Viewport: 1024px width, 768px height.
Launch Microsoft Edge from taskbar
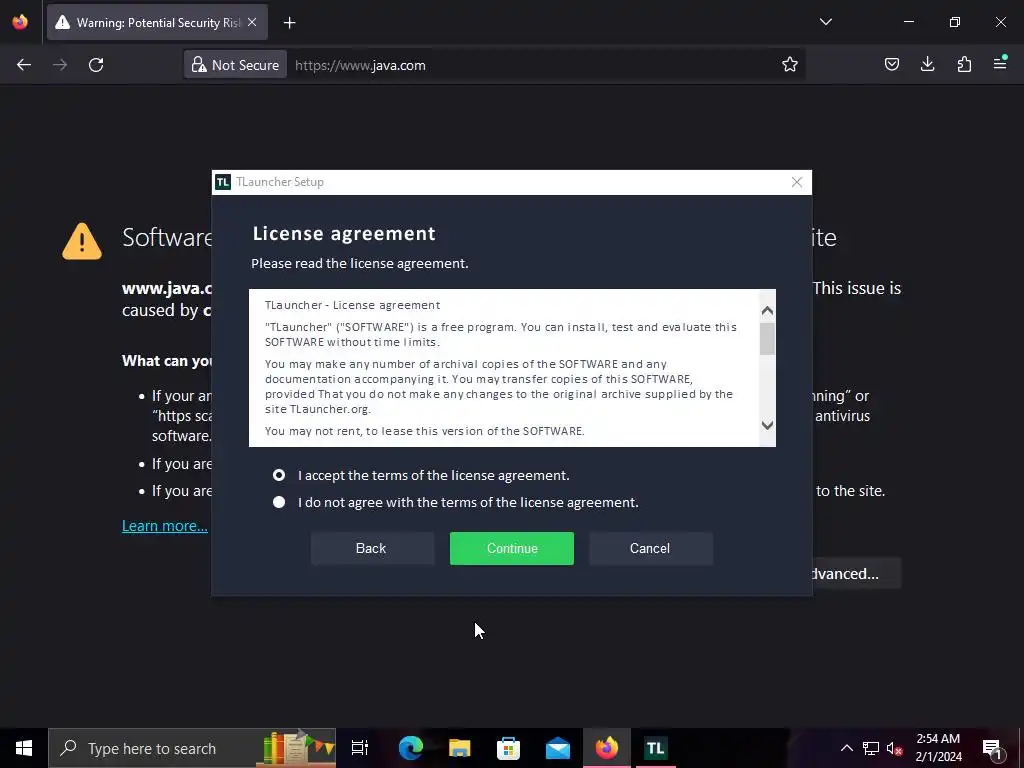coord(411,748)
